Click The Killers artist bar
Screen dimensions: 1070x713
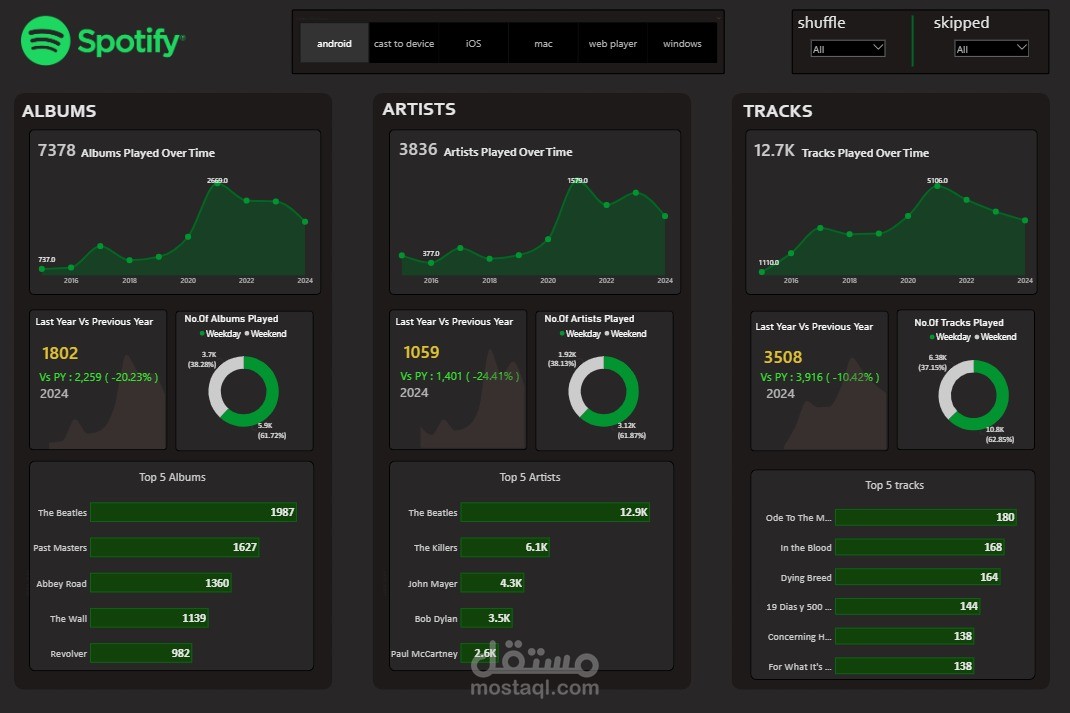coord(506,547)
